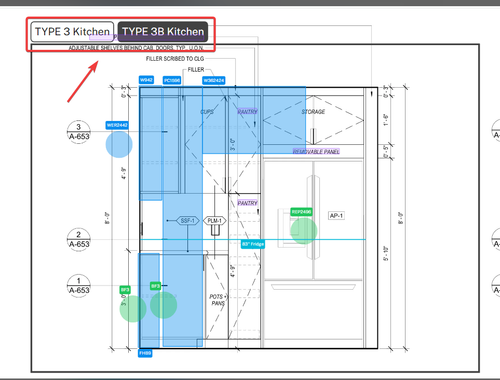Screen dimensions: 500x380
Task: Open section marker 2 A-653
Action: tap(79, 240)
